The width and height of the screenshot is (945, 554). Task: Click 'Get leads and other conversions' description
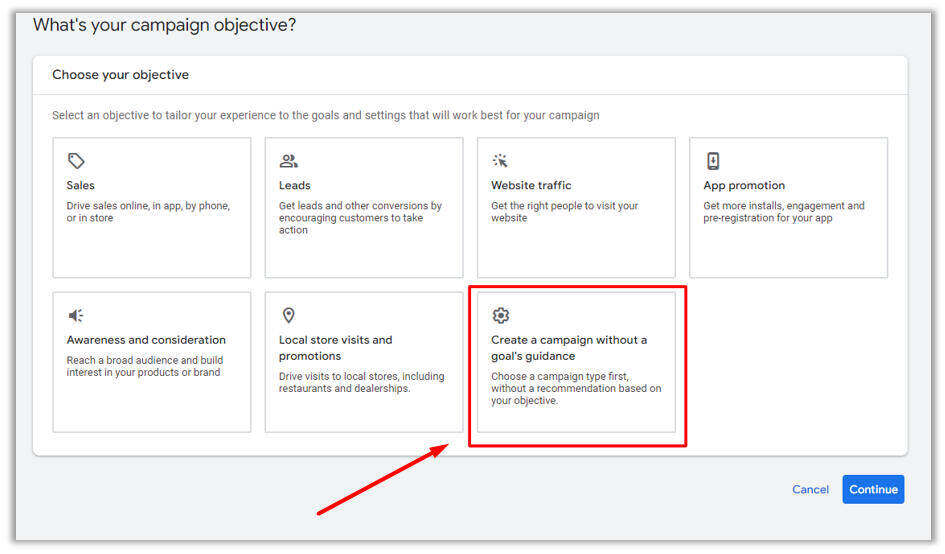(360, 218)
